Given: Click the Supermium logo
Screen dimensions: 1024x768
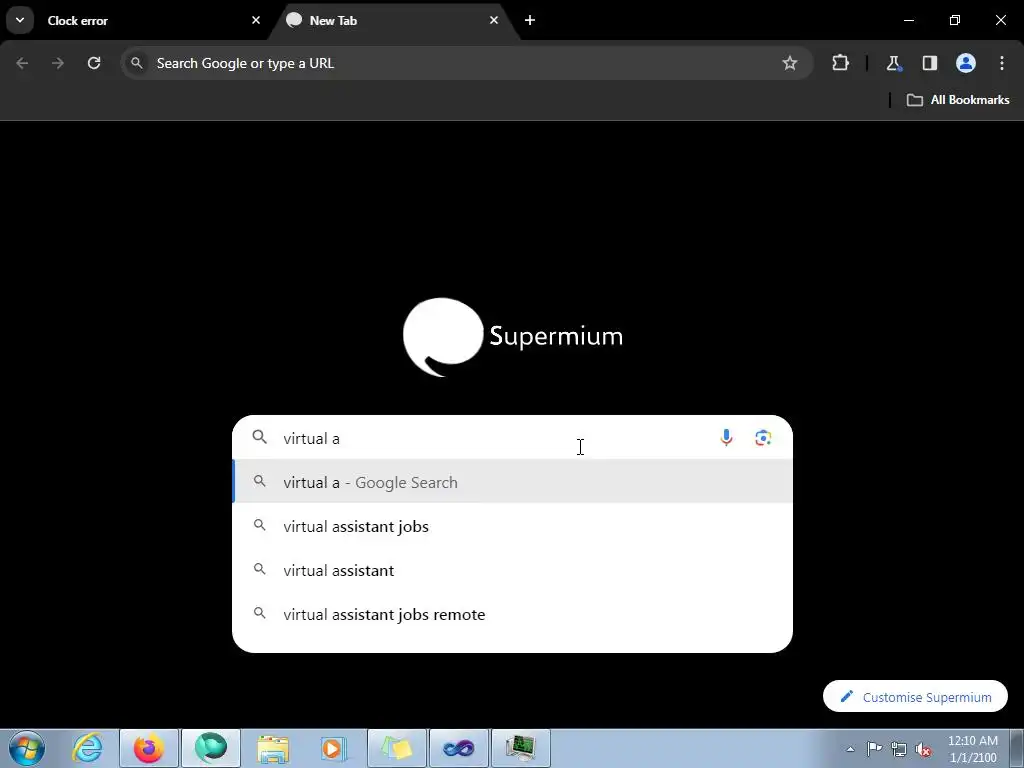Looking at the screenshot, I should [x=513, y=336].
